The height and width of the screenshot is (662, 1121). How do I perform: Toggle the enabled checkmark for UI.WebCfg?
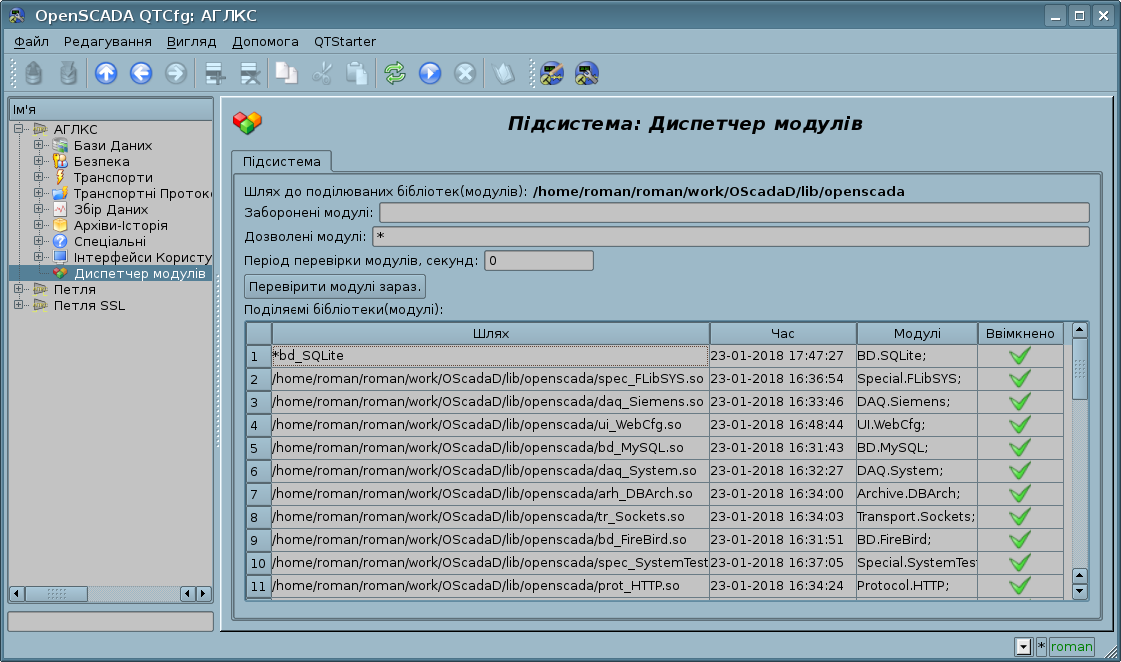pyautogui.click(x=1019, y=425)
